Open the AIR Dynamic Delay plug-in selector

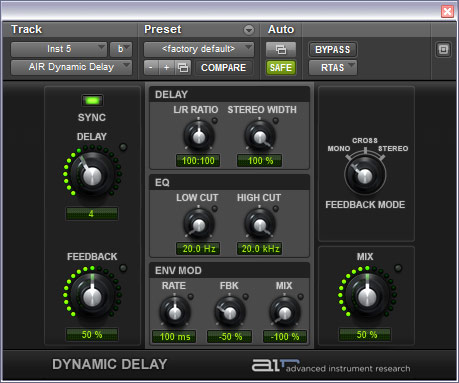tap(71, 67)
